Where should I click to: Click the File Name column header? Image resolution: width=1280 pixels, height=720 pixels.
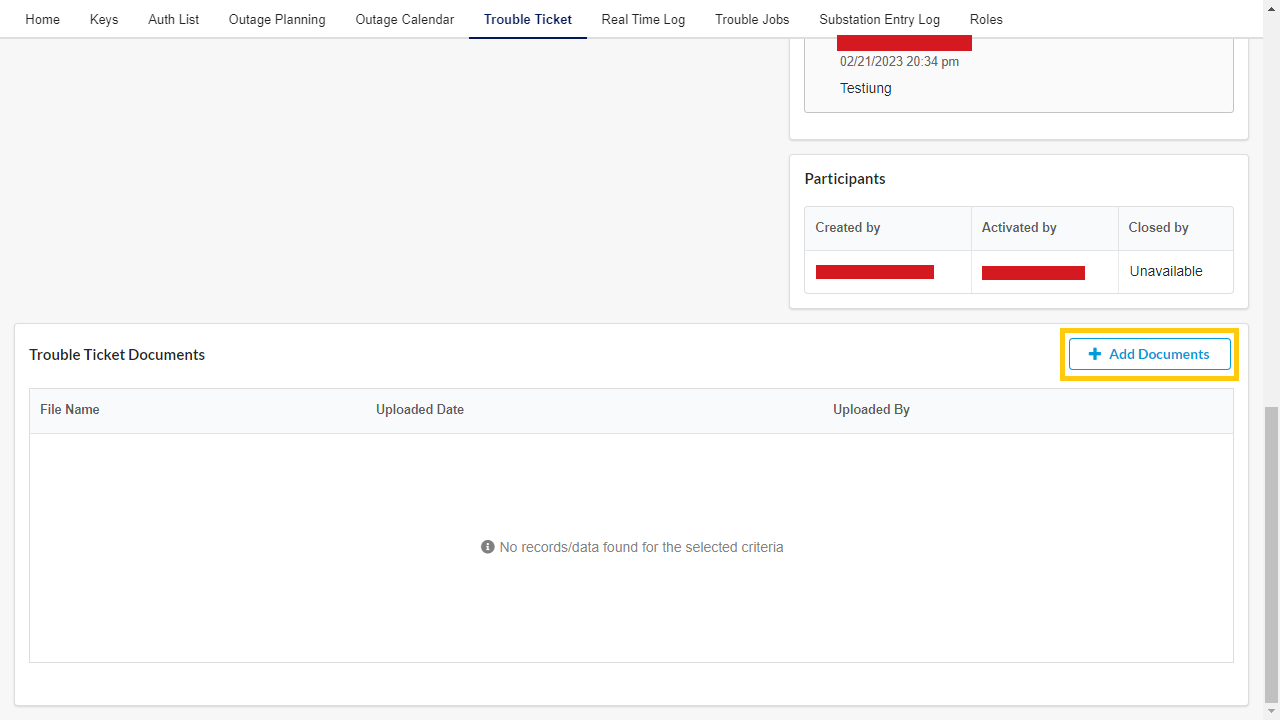click(x=69, y=409)
